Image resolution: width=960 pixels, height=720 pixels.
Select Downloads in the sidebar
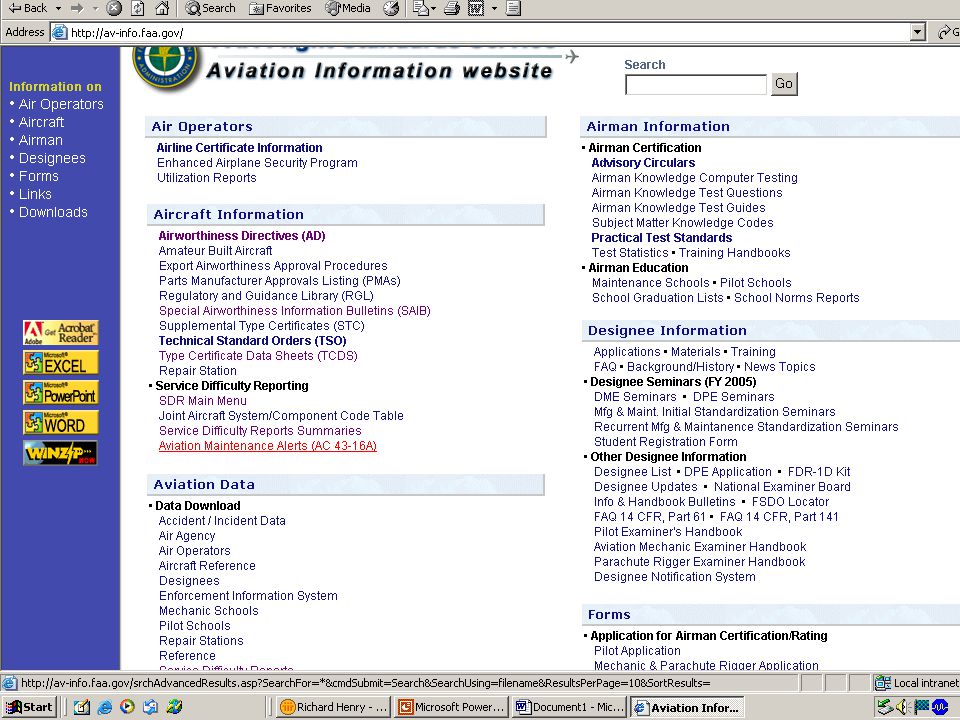tap(53, 212)
